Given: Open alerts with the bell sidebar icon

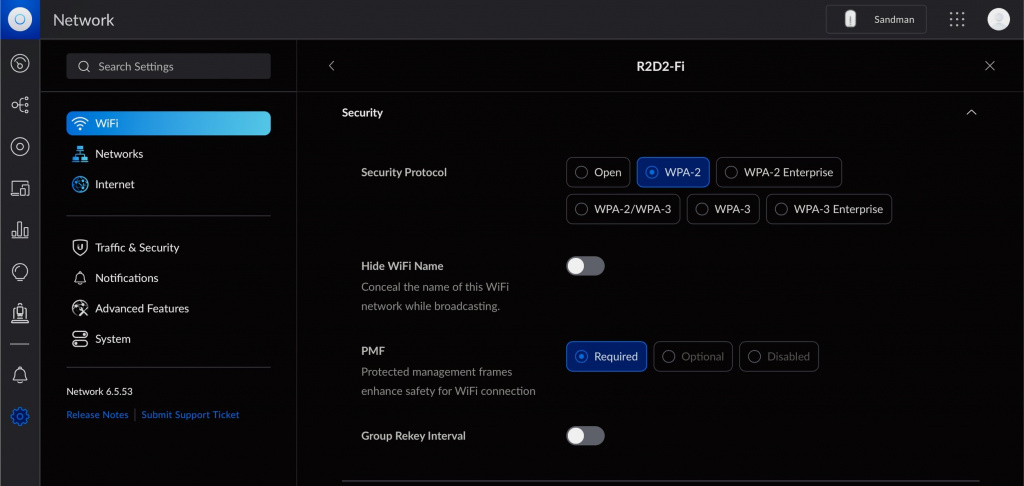Looking at the screenshot, I should pos(20,375).
